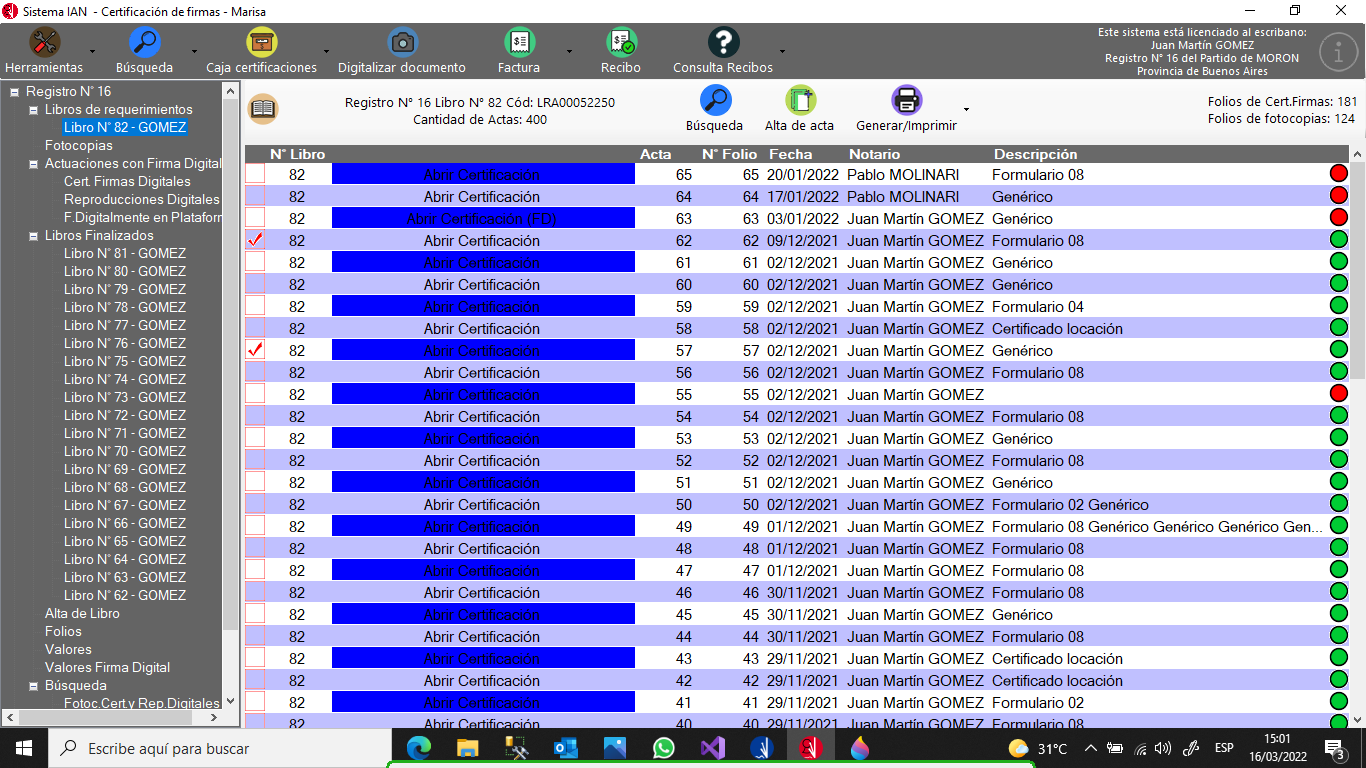Open WhatsApp from the Windows taskbar

click(x=663, y=747)
